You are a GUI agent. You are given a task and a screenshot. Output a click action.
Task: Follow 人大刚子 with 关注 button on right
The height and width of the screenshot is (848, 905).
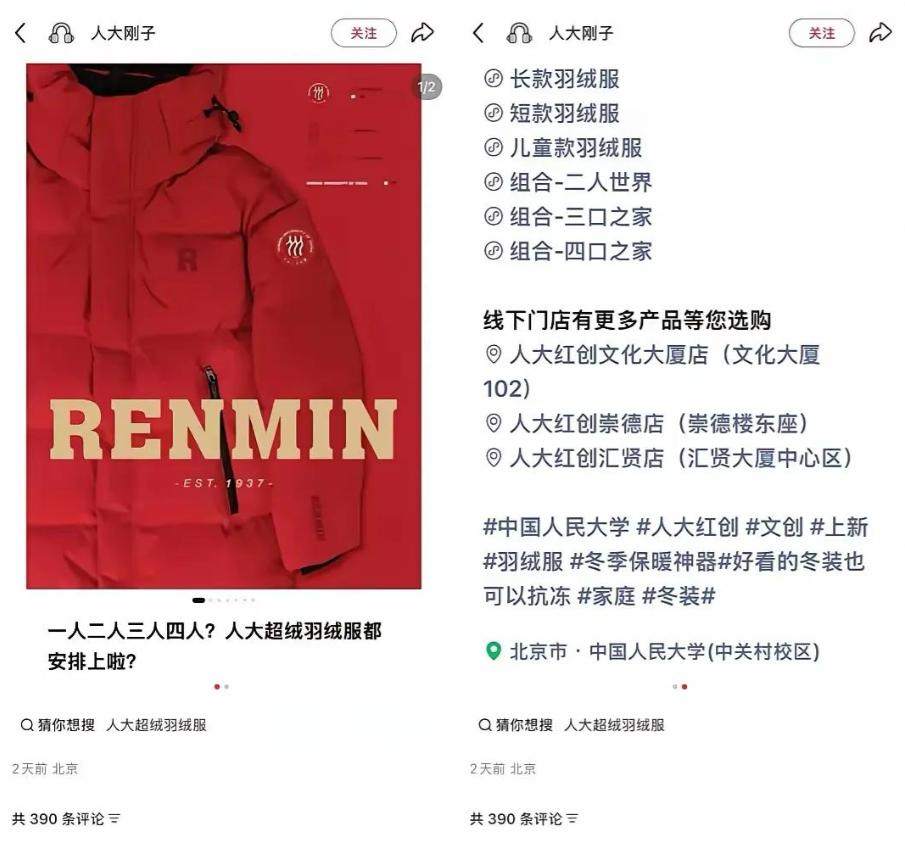coord(821,33)
